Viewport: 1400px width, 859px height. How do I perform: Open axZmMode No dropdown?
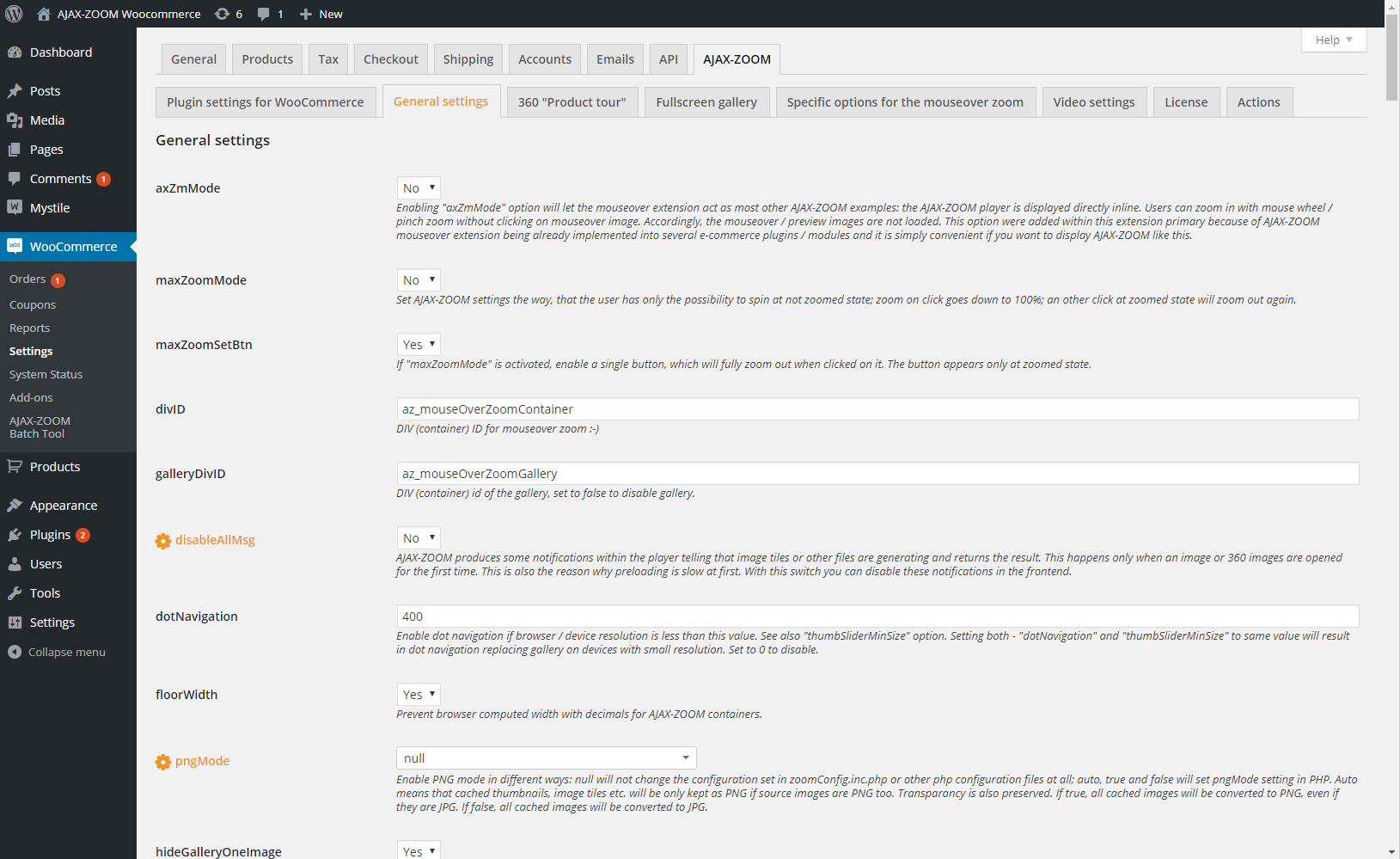[x=419, y=188]
